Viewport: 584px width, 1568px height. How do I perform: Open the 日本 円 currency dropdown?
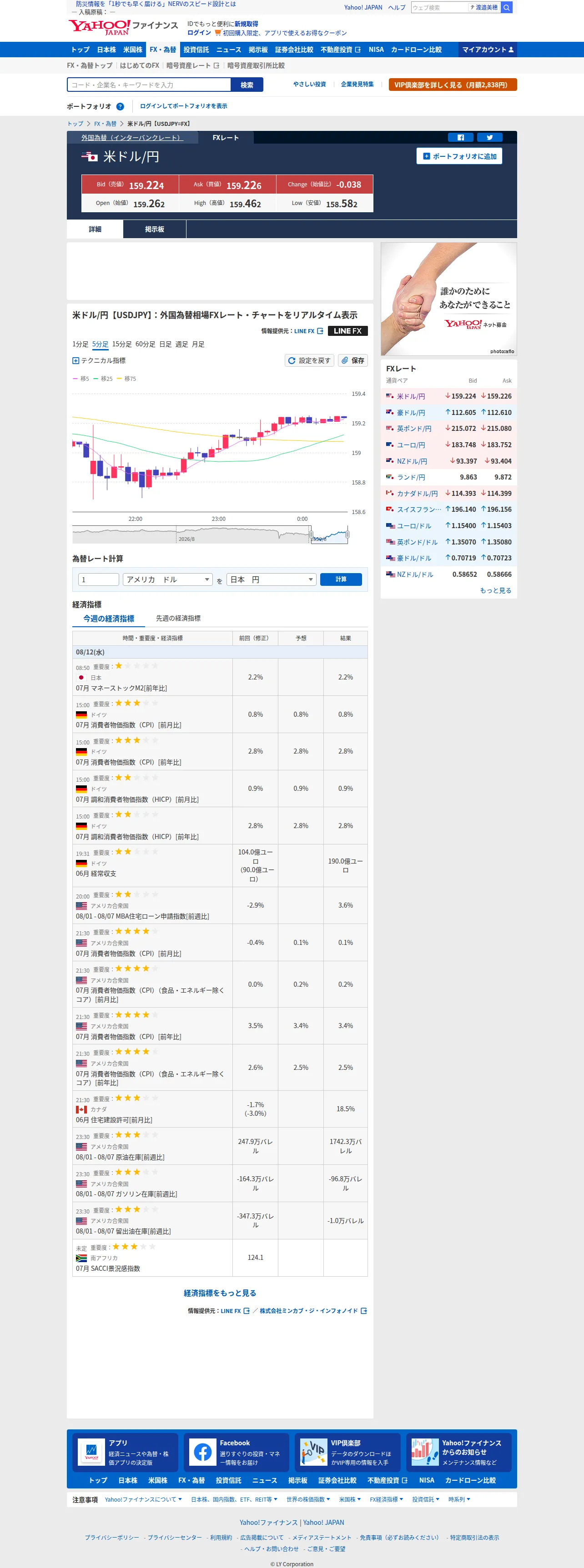271,579
